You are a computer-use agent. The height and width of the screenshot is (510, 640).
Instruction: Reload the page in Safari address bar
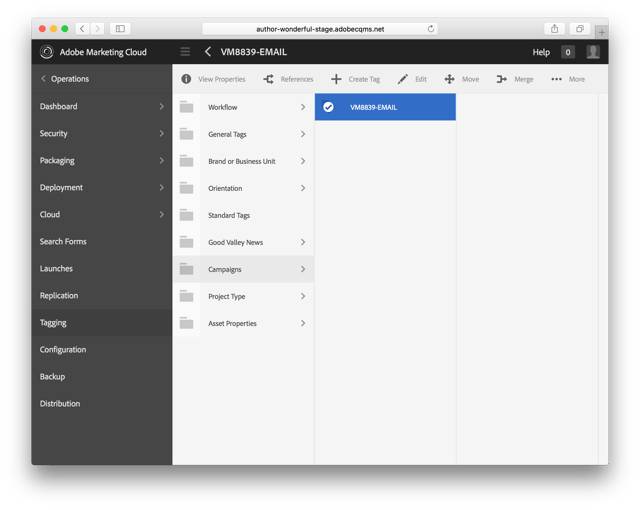point(431,29)
